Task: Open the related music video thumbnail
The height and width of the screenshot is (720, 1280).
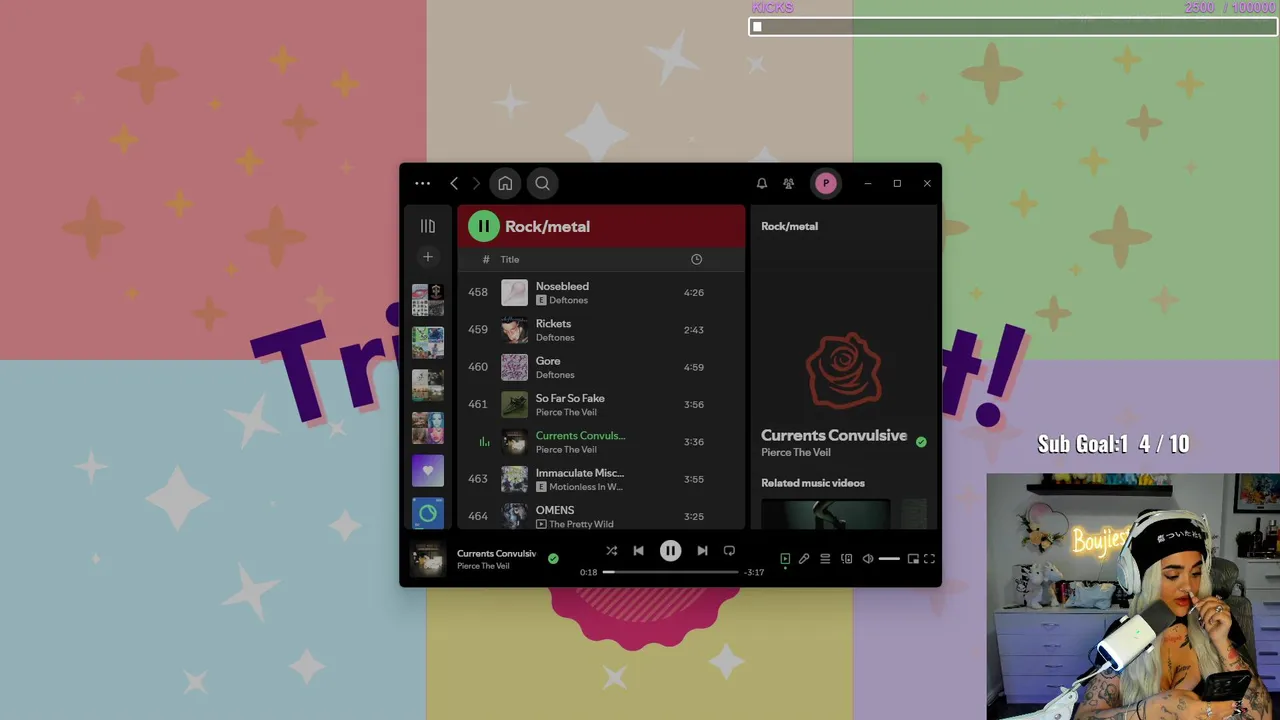Action: coord(826,514)
